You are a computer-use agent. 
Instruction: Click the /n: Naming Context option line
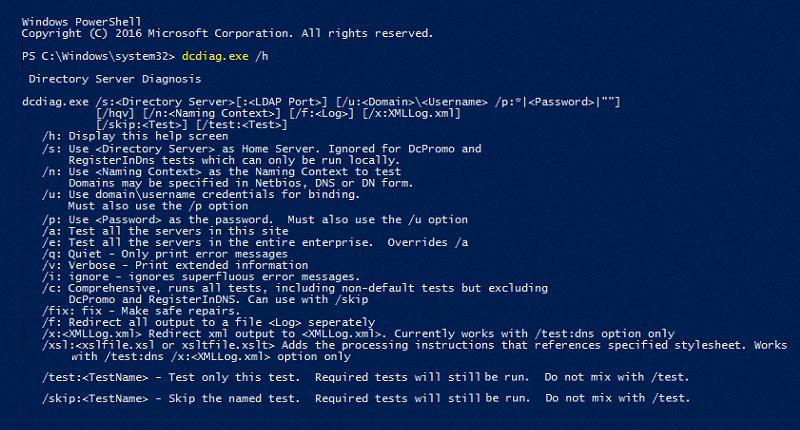coord(221,172)
